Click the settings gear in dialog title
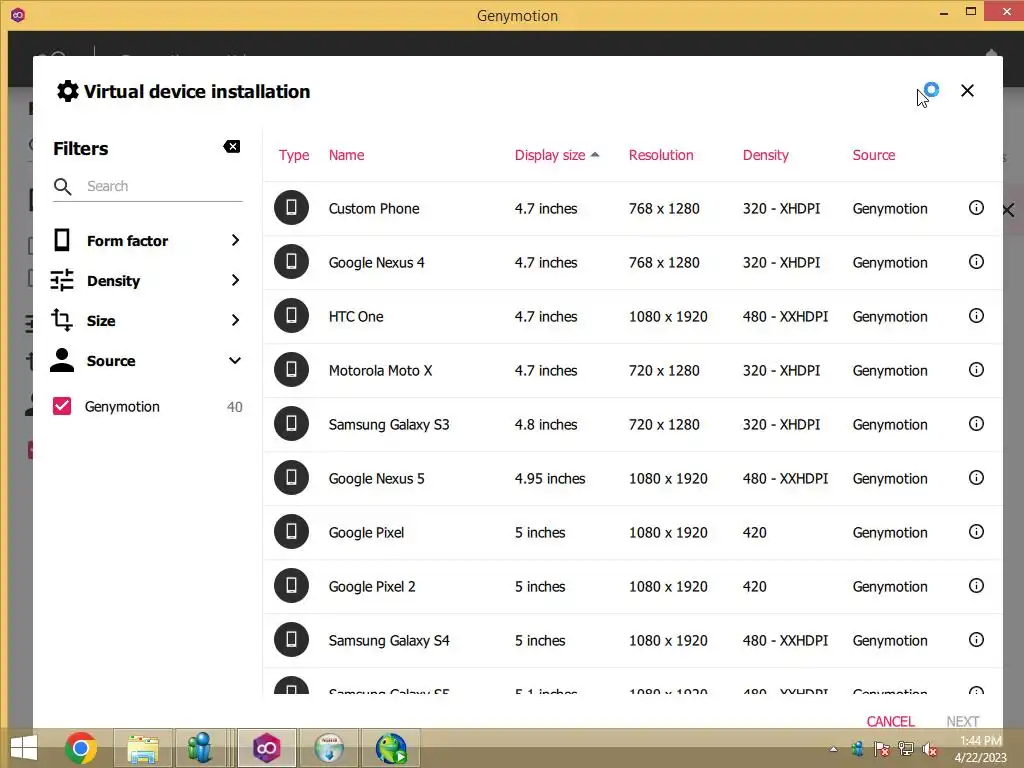This screenshot has width=1024, height=768. (68, 91)
